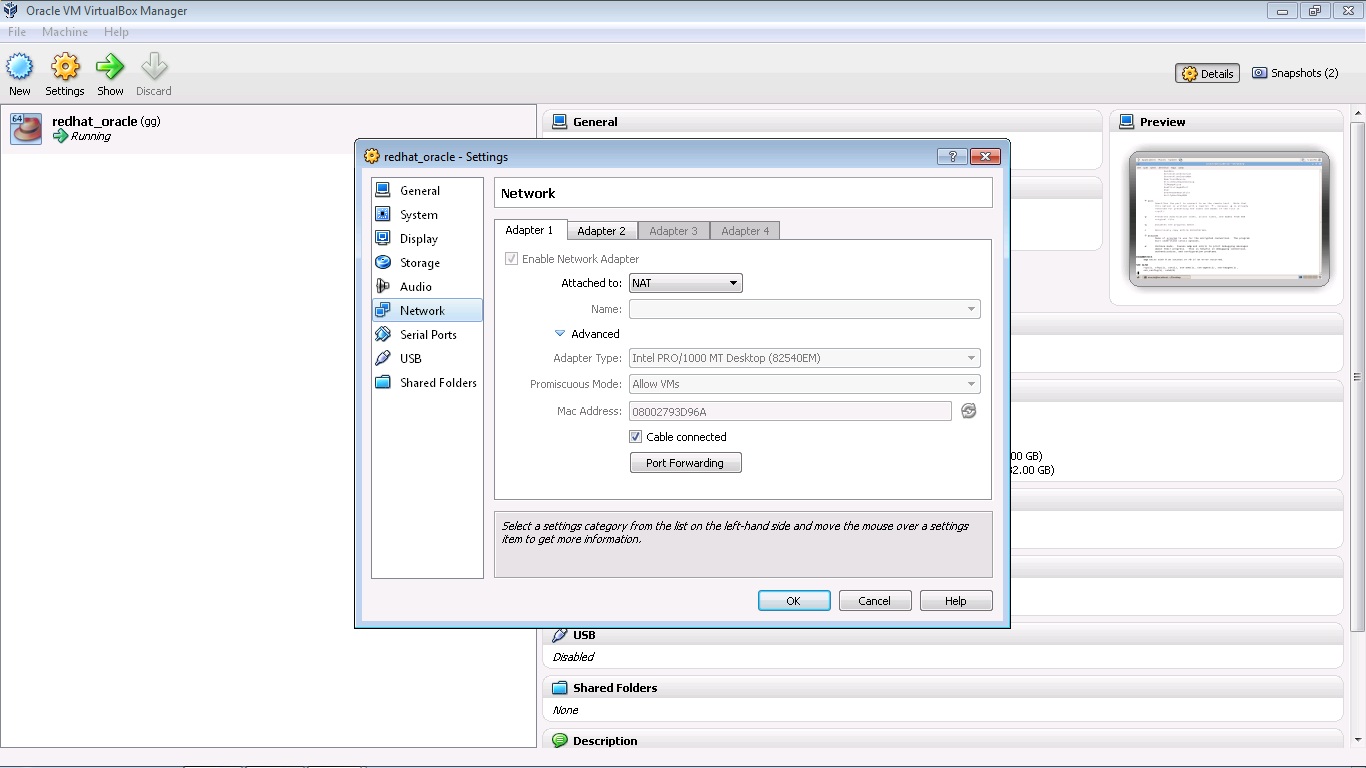
Task: Open the Serial Ports settings category
Action: coord(427,334)
